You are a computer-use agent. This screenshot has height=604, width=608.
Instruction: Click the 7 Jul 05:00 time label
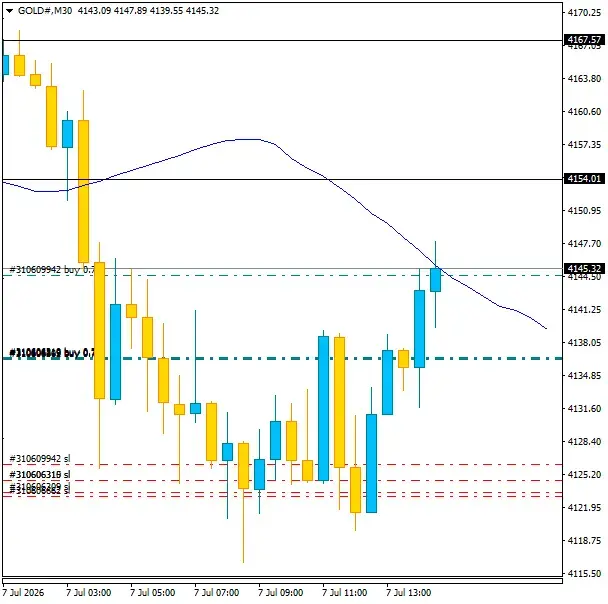152,593
